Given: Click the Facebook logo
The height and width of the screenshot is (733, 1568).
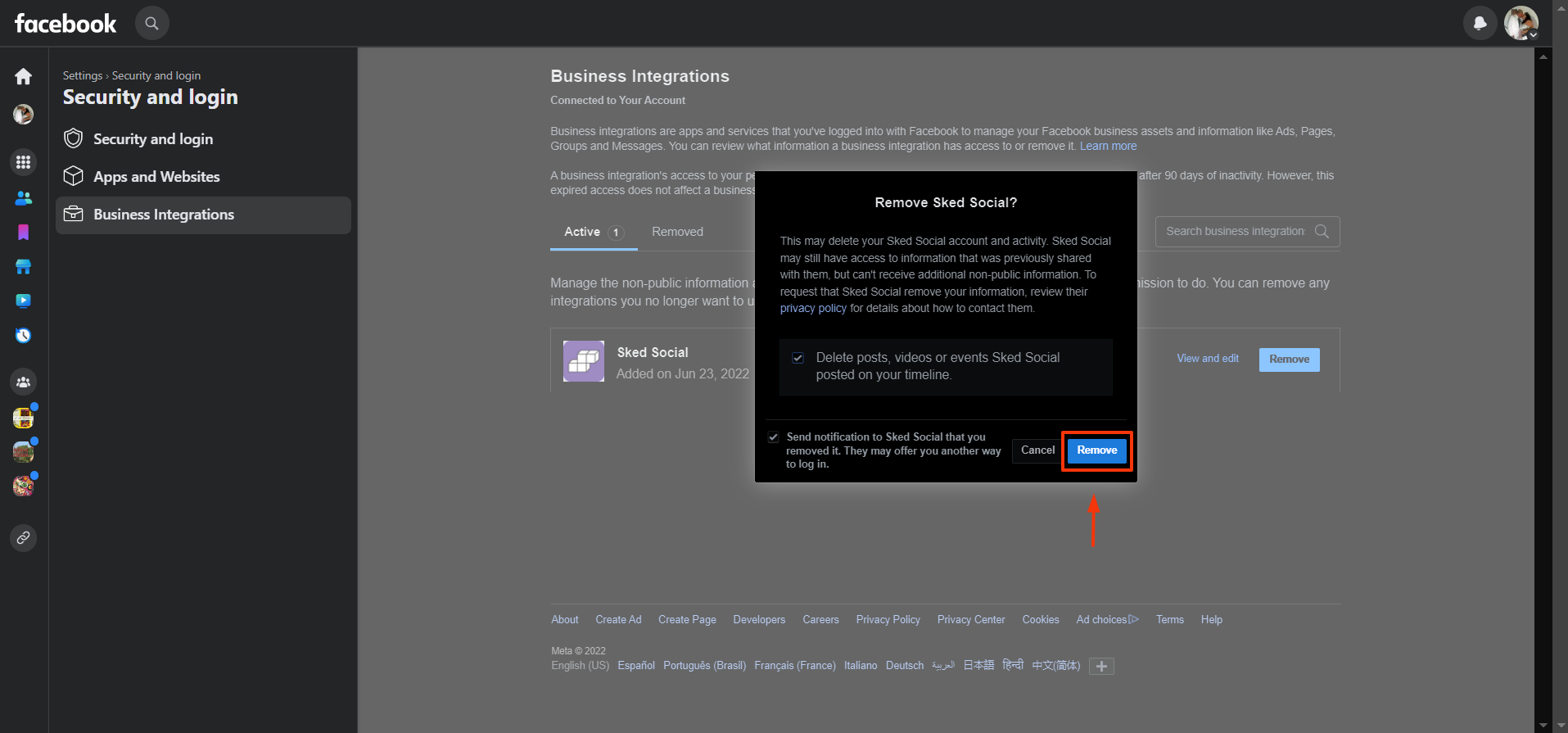Looking at the screenshot, I should point(66,23).
